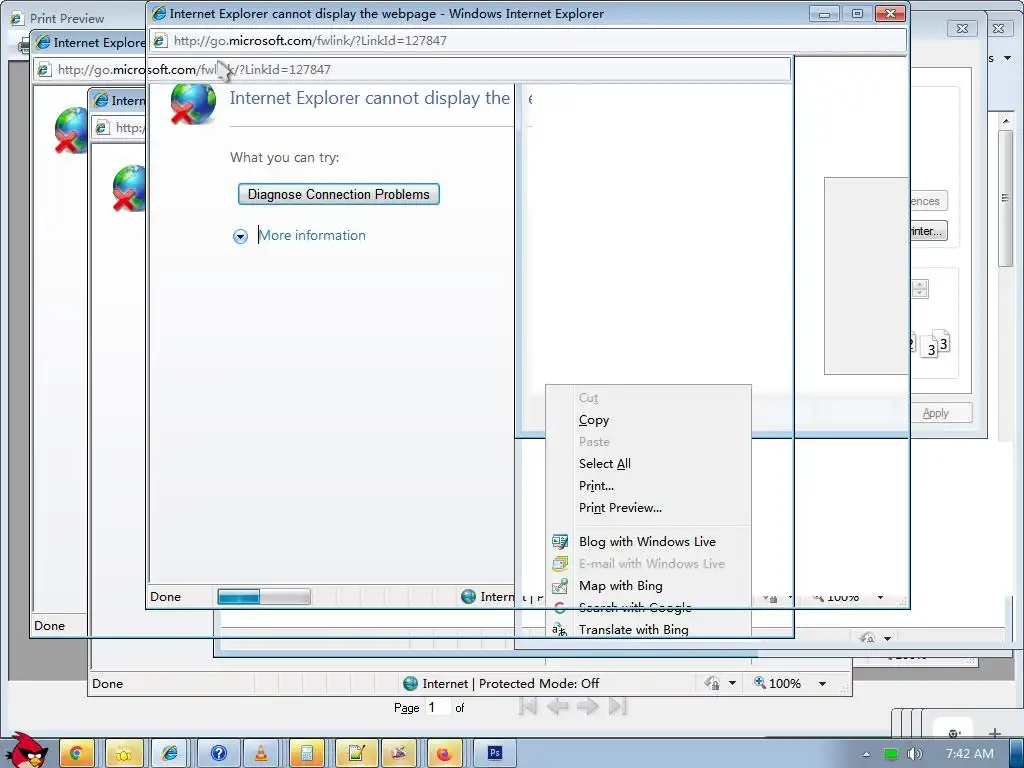The width and height of the screenshot is (1024, 768).
Task: Click page icon in second address bar
Action: [44, 69]
